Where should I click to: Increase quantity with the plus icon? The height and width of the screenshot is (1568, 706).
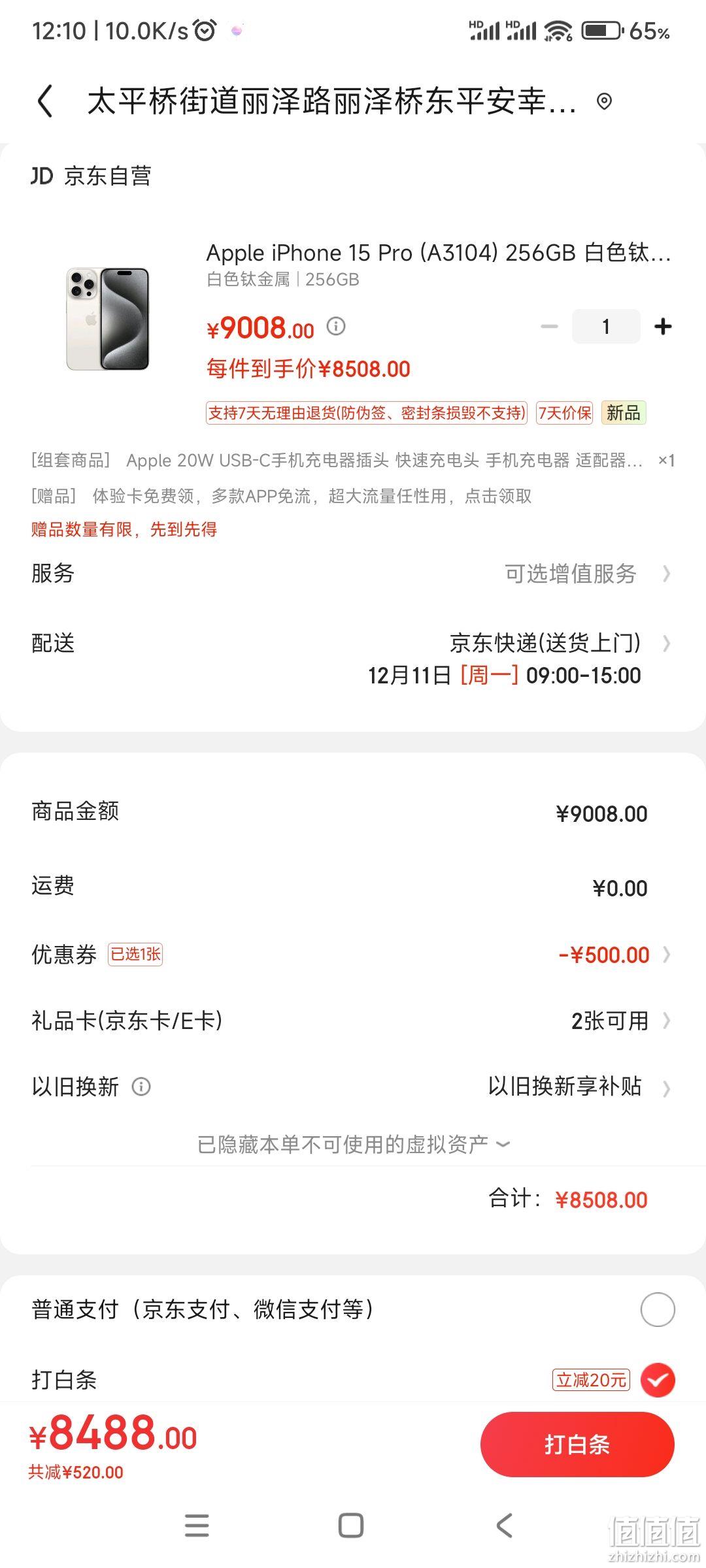[x=663, y=326]
